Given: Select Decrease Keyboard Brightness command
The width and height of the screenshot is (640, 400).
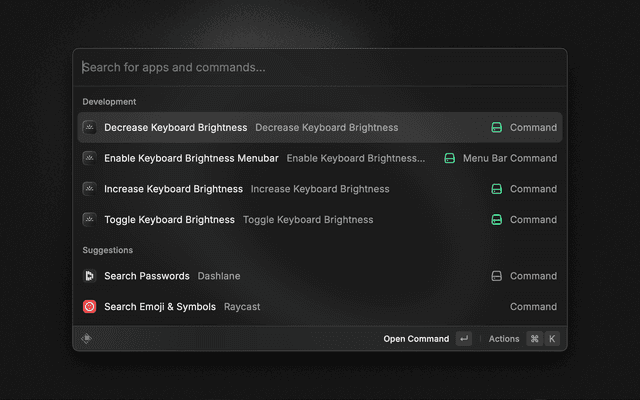Looking at the screenshot, I should click(x=175, y=128).
